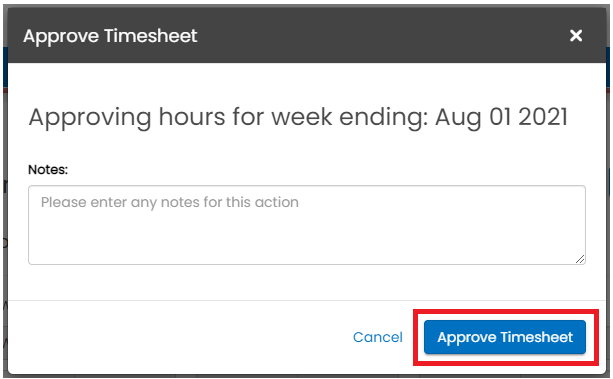The height and width of the screenshot is (379, 613).
Task: Close the Approve Timesheet dialog with X
Action: [x=575, y=36]
